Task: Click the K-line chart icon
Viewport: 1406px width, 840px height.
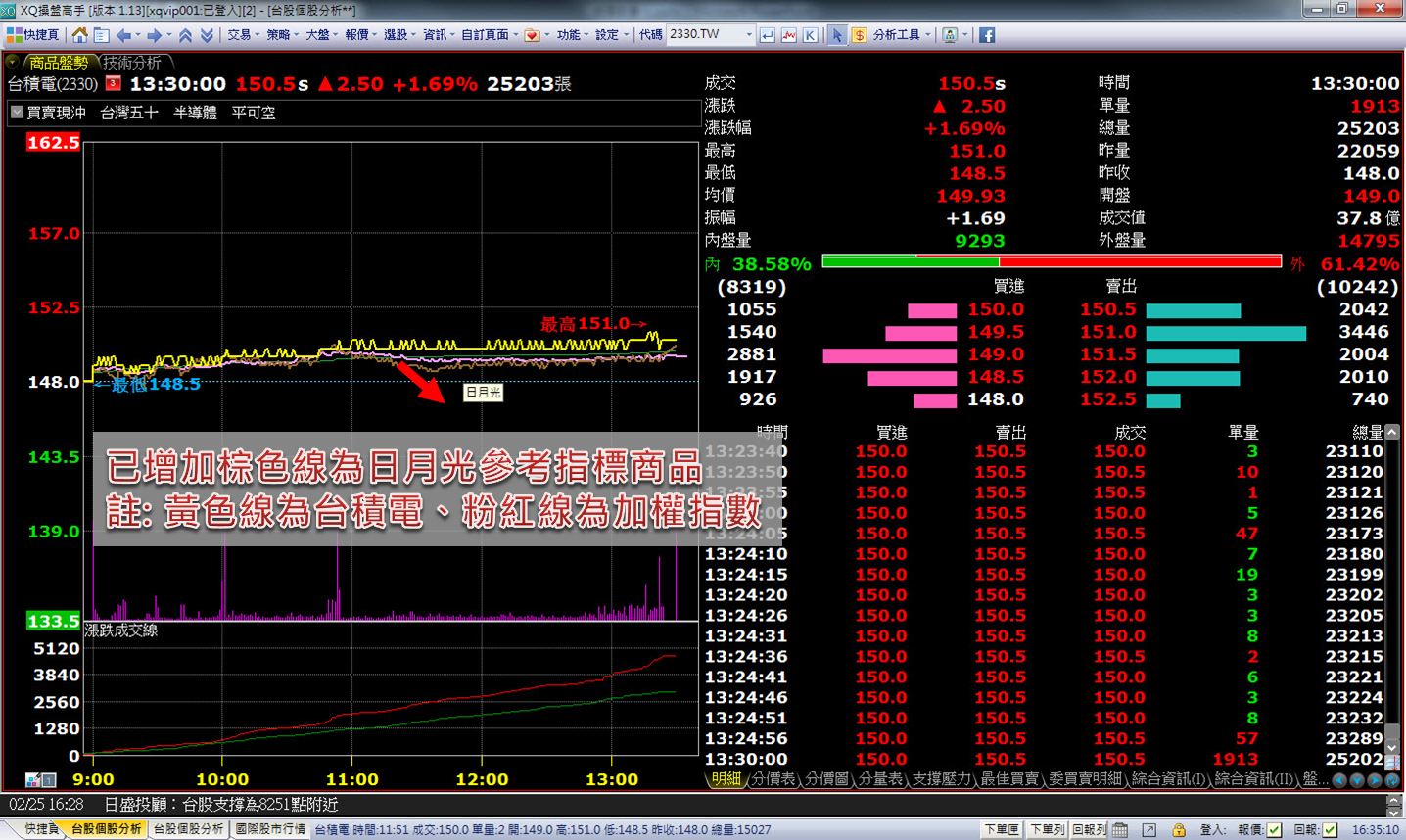Action: click(810, 35)
